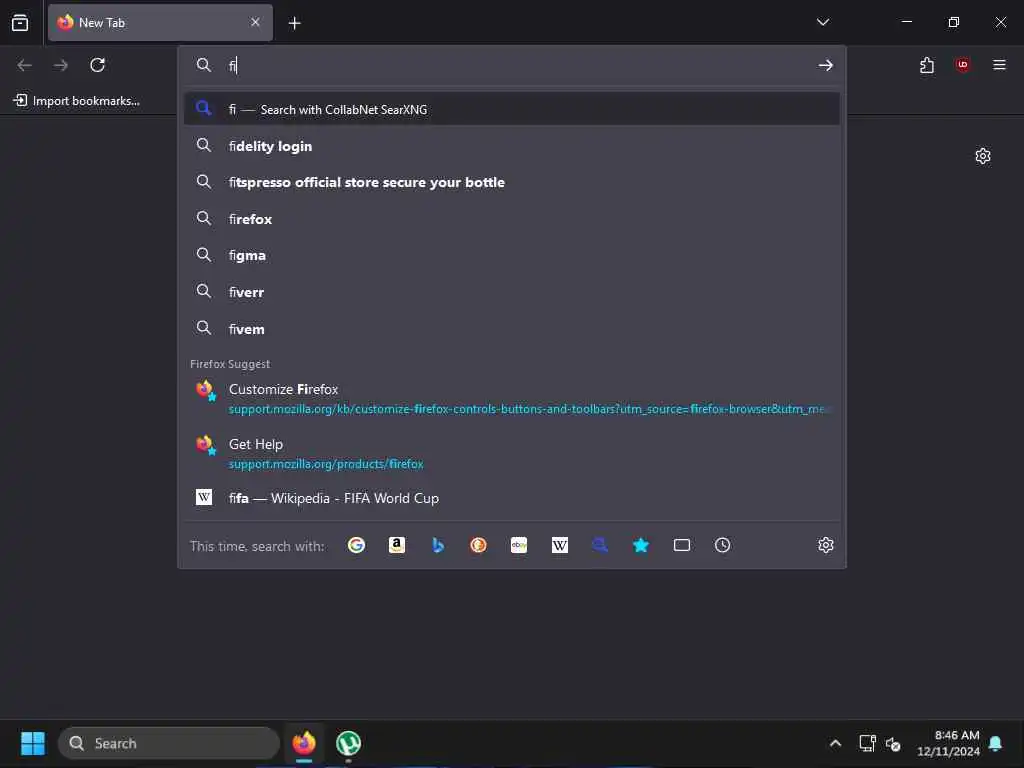Open the Extensions puzzle icon
This screenshot has height=768, width=1024.
pyautogui.click(x=927, y=65)
